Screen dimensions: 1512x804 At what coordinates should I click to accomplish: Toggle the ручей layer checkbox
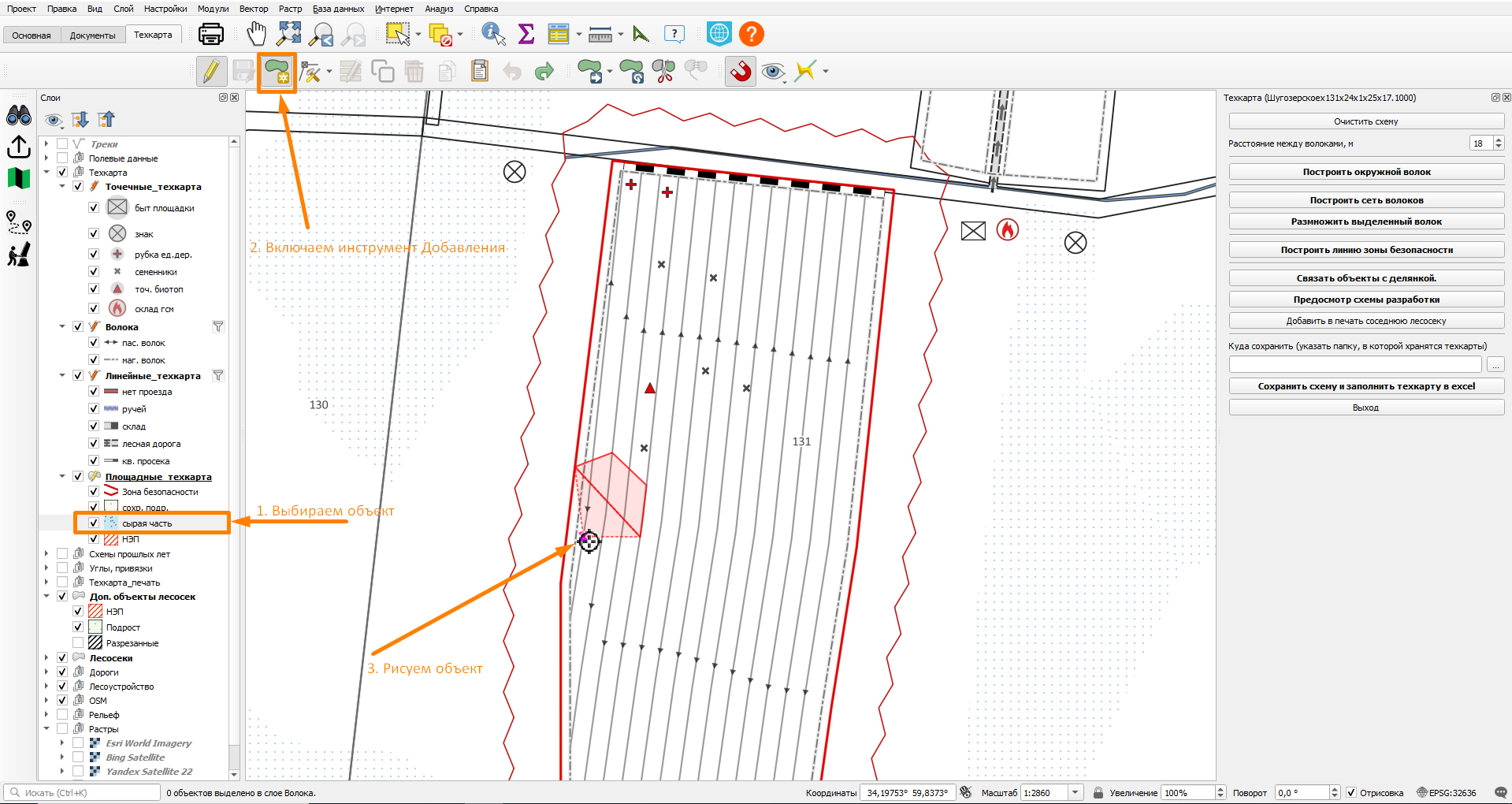point(94,408)
